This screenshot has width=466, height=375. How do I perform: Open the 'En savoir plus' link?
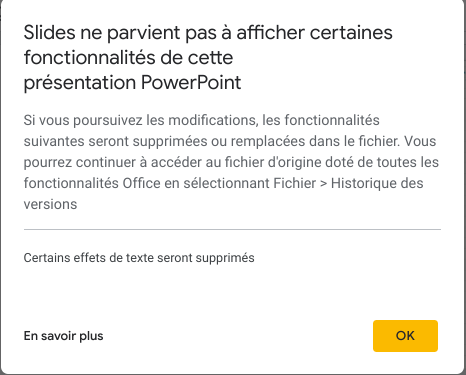(x=63, y=336)
